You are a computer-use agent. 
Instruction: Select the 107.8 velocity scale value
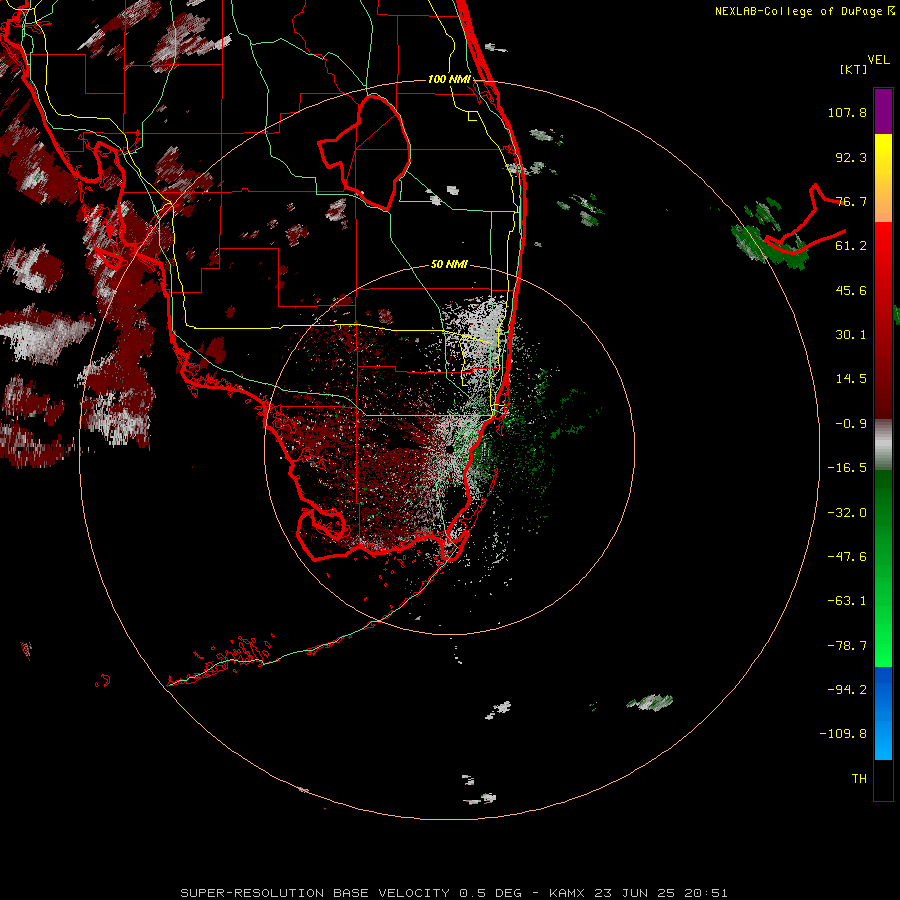click(x=847, y=112)
